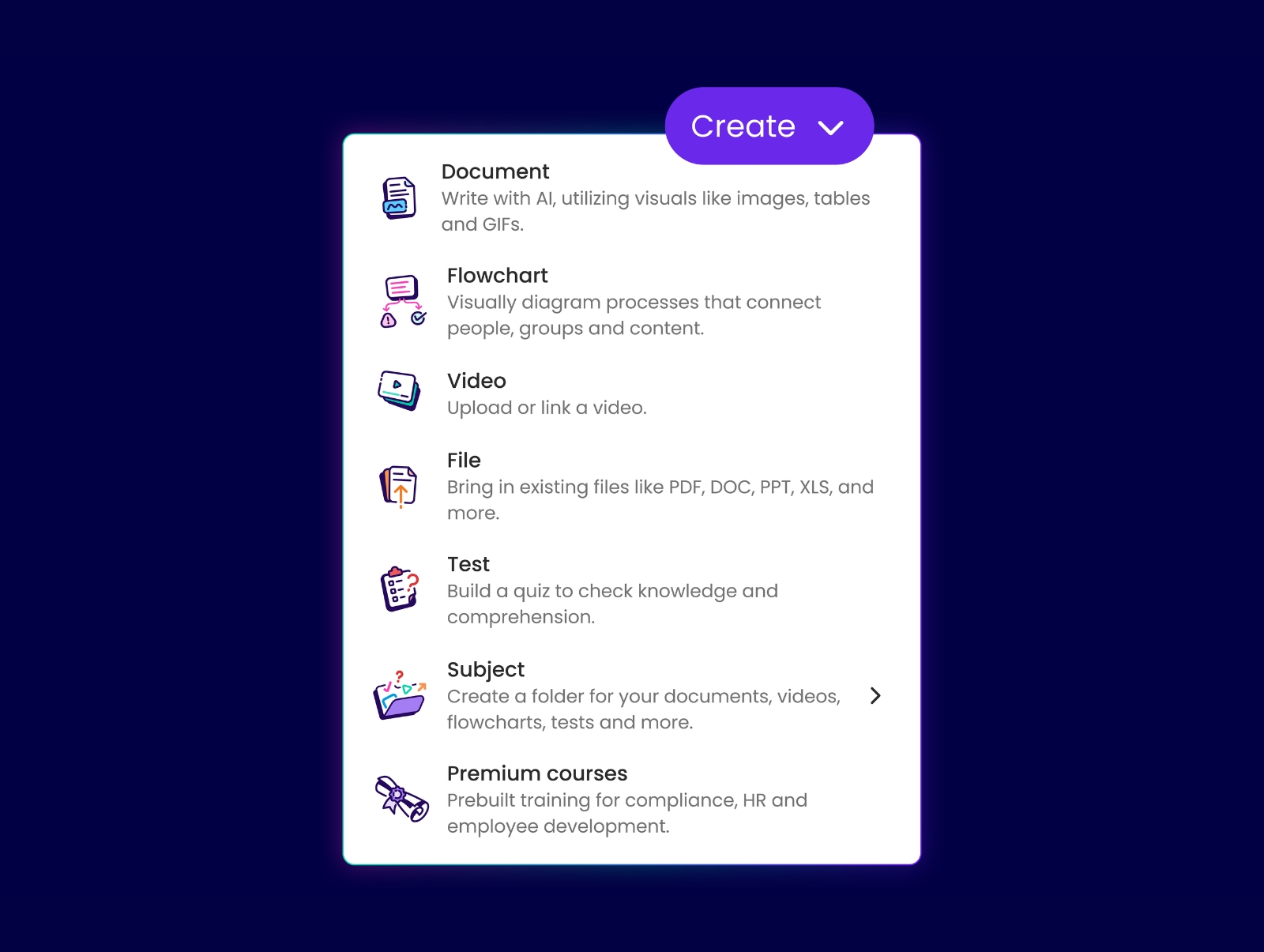Viewport: 1264px width, 952px height.
Task: Click the 'Upload or link a video' description
Action: (547, 408)
